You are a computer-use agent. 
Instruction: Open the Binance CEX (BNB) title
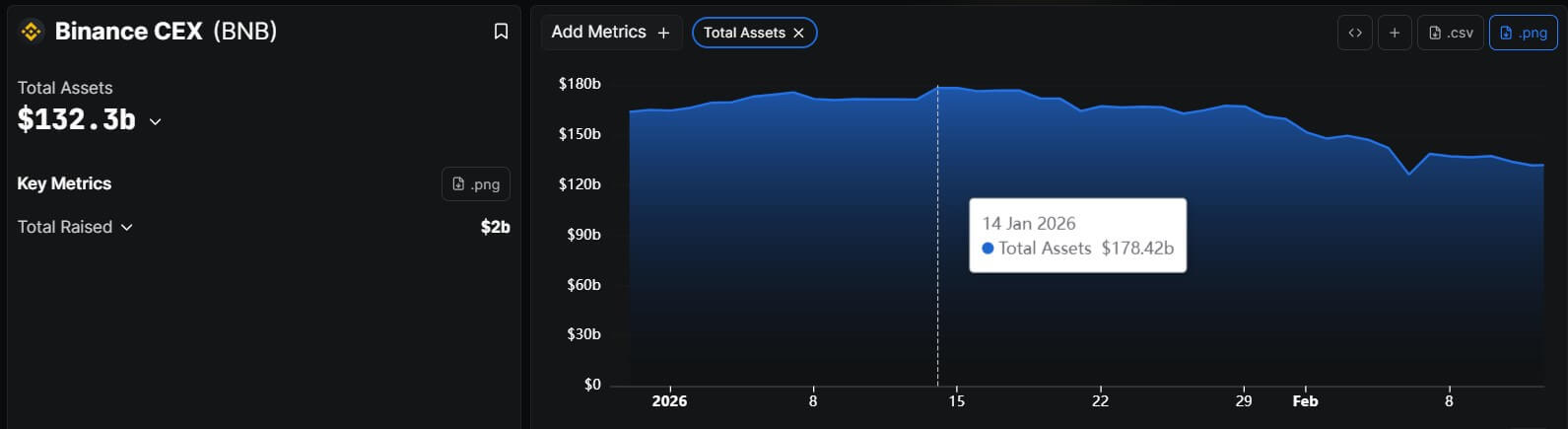pos(166,32)
